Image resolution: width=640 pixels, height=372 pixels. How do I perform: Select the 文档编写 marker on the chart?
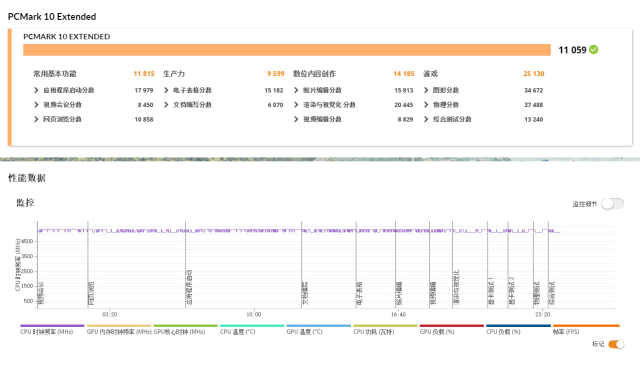point(305,293)
